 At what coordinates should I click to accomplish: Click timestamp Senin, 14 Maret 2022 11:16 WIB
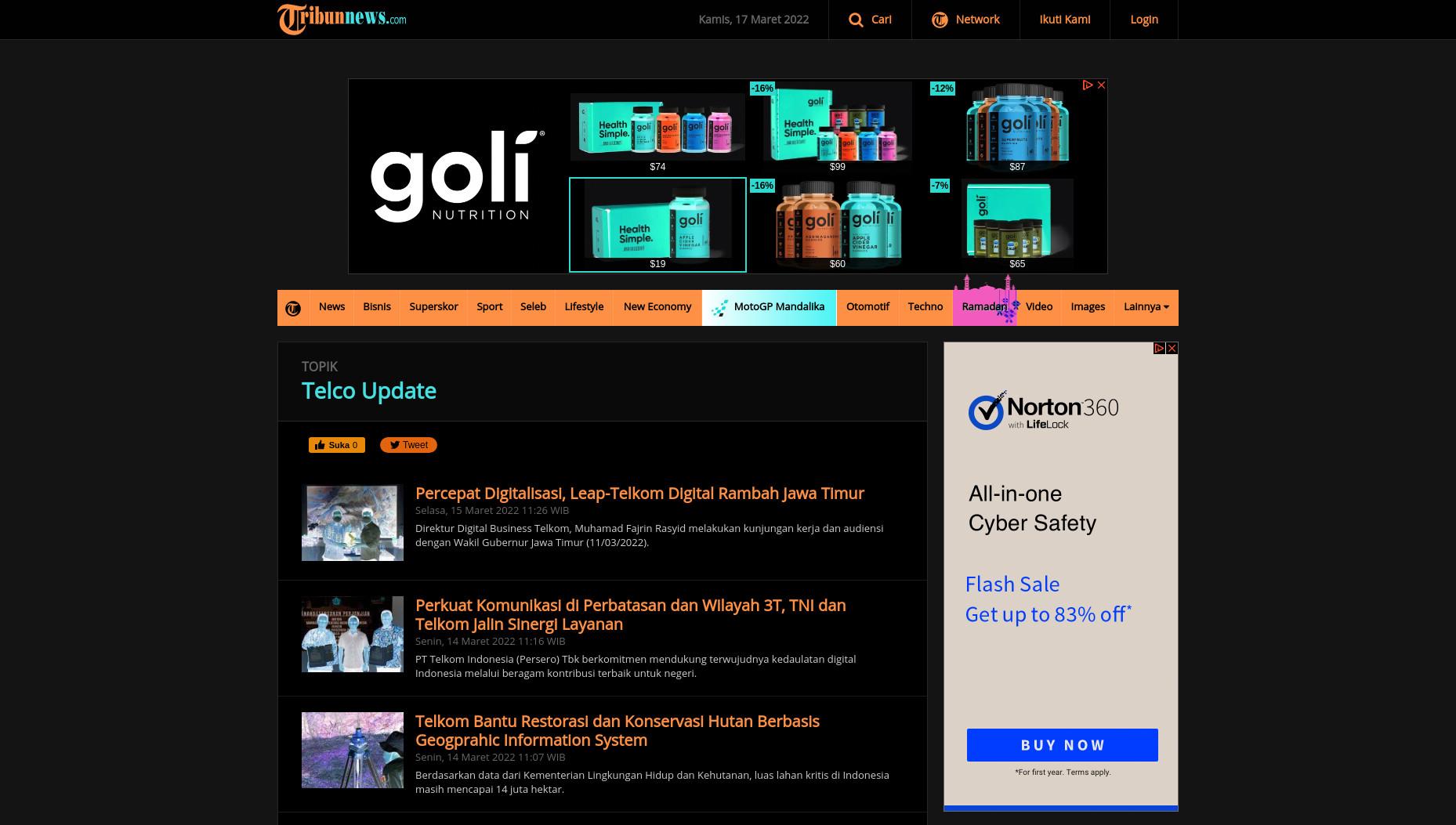(490, 641)
